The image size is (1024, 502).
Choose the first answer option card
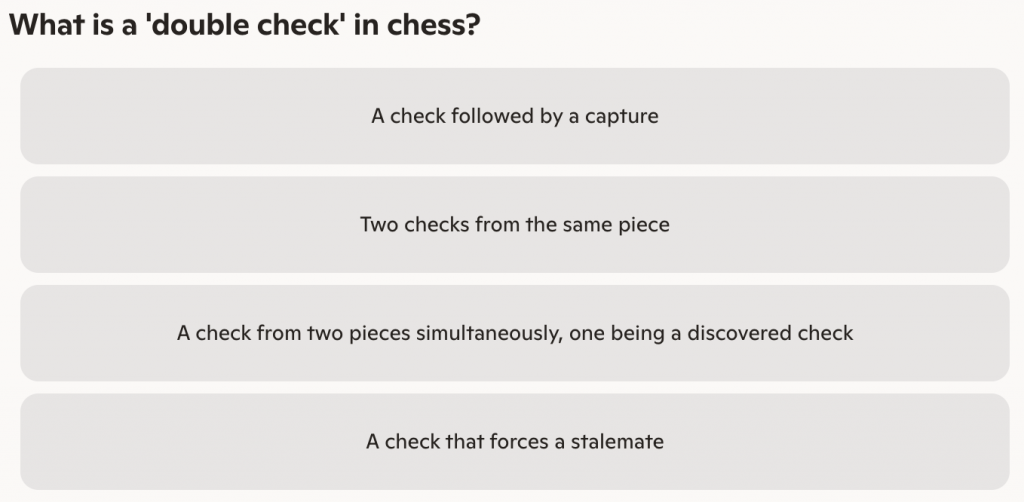tap(514, 116)
